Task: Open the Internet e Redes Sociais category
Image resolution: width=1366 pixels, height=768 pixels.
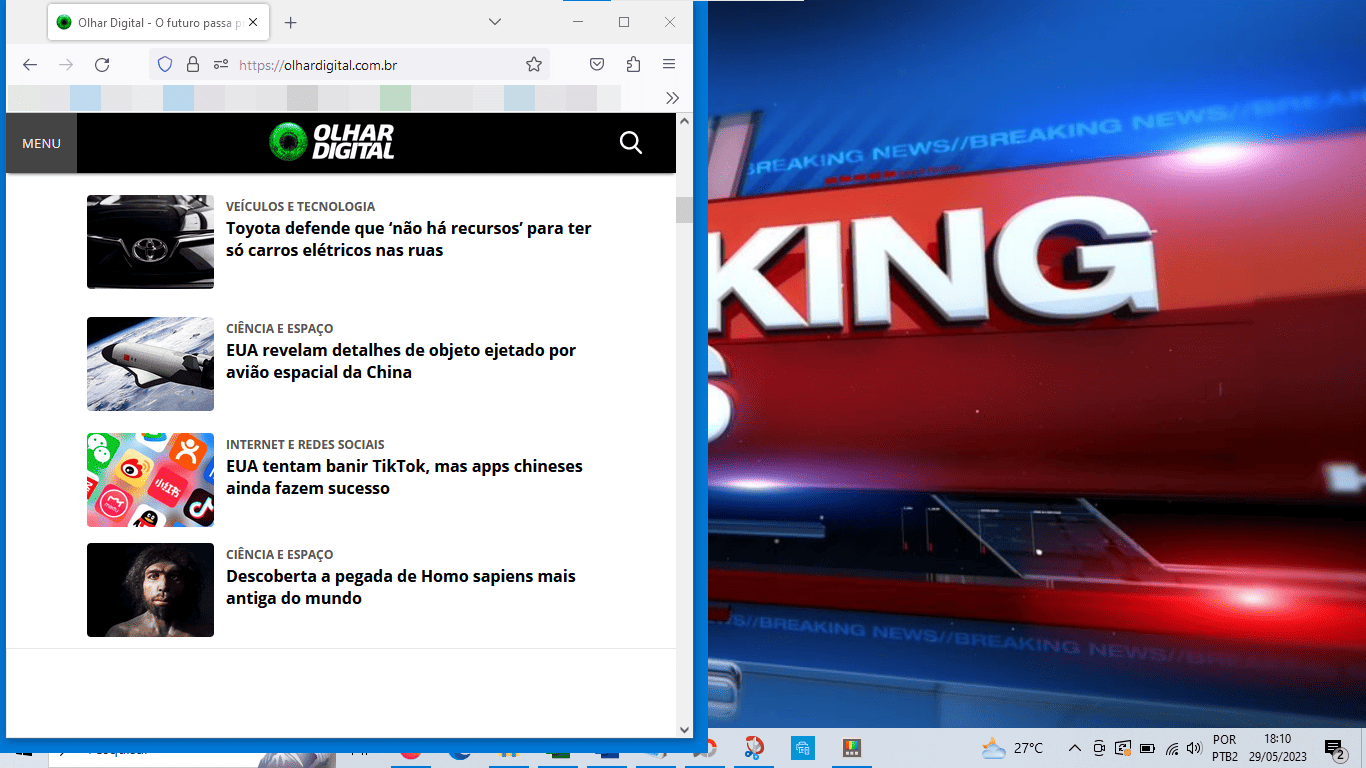Action: tap(305, 444)
